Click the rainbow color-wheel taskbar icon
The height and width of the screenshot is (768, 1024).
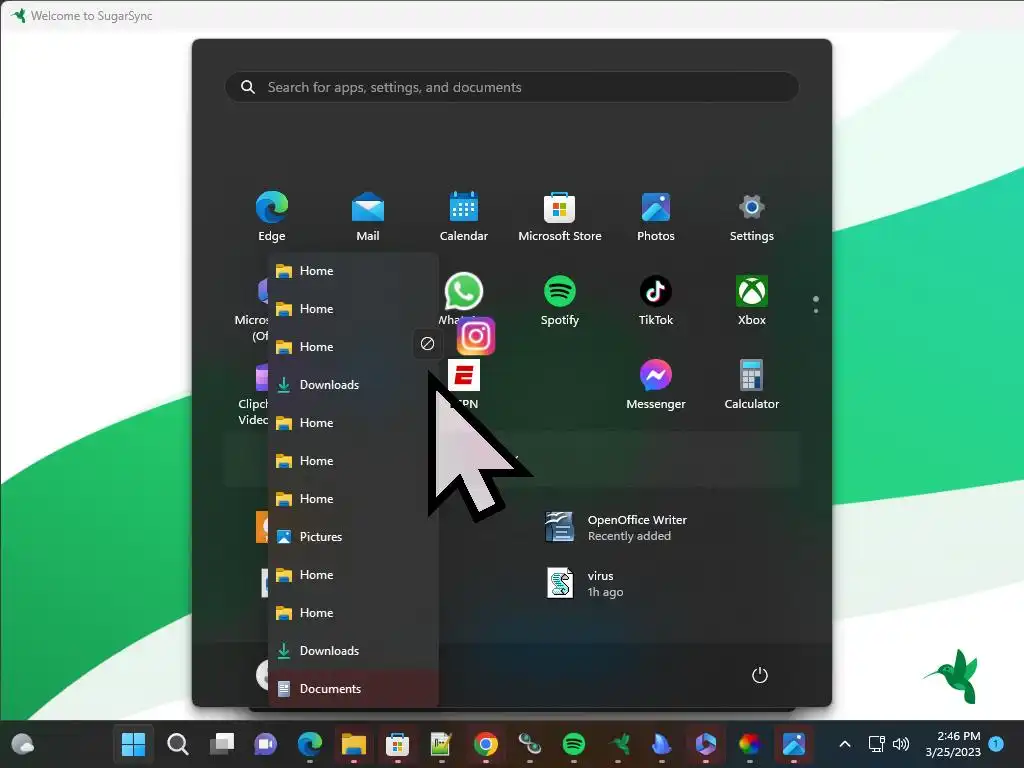tap(750, 744)
